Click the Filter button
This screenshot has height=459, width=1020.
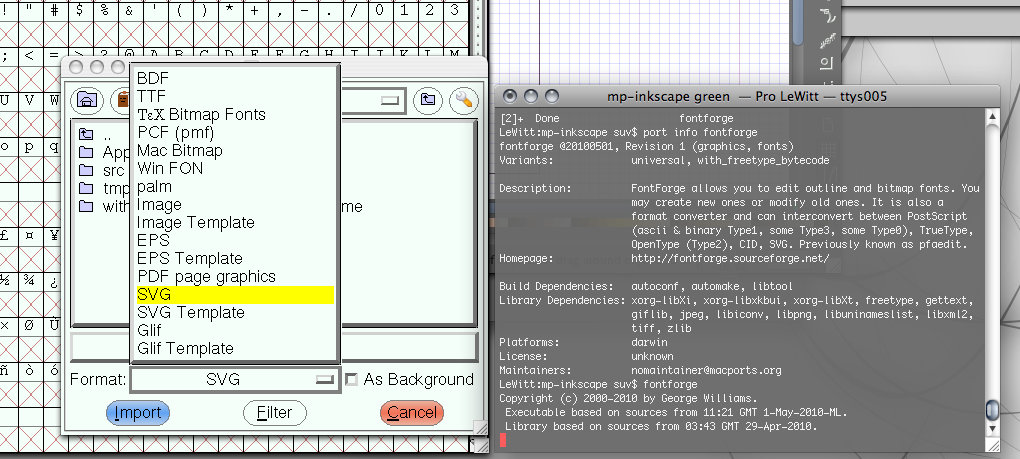275,413
